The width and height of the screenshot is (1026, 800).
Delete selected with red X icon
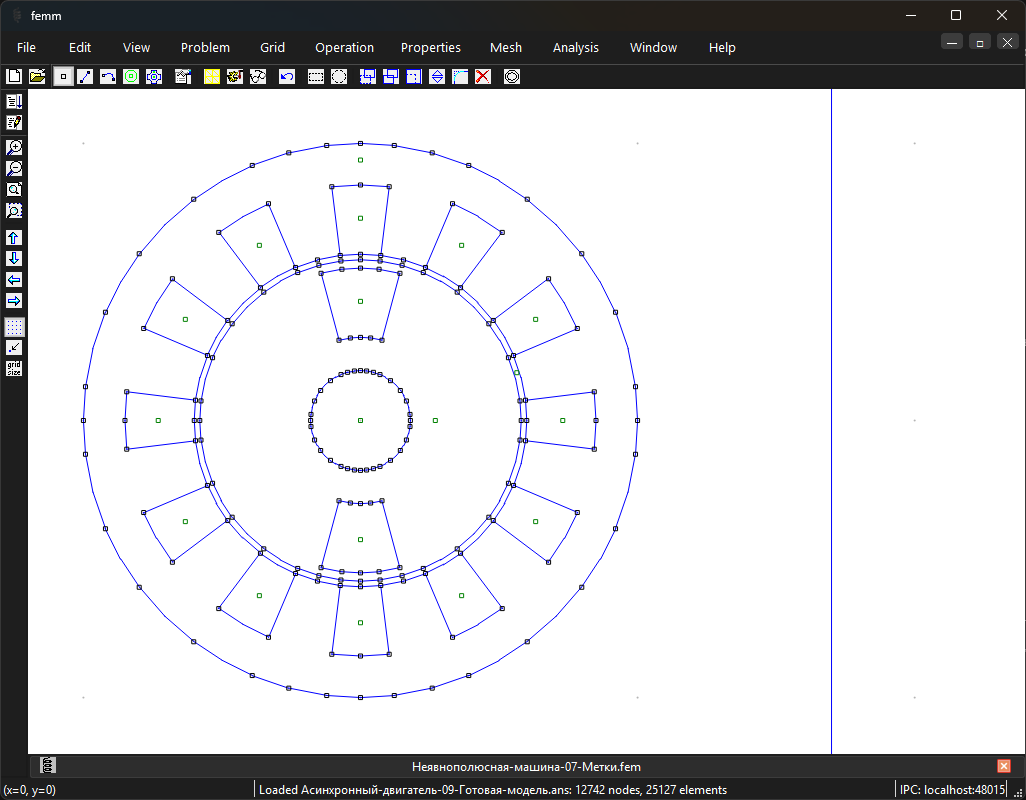click(483, 77)
